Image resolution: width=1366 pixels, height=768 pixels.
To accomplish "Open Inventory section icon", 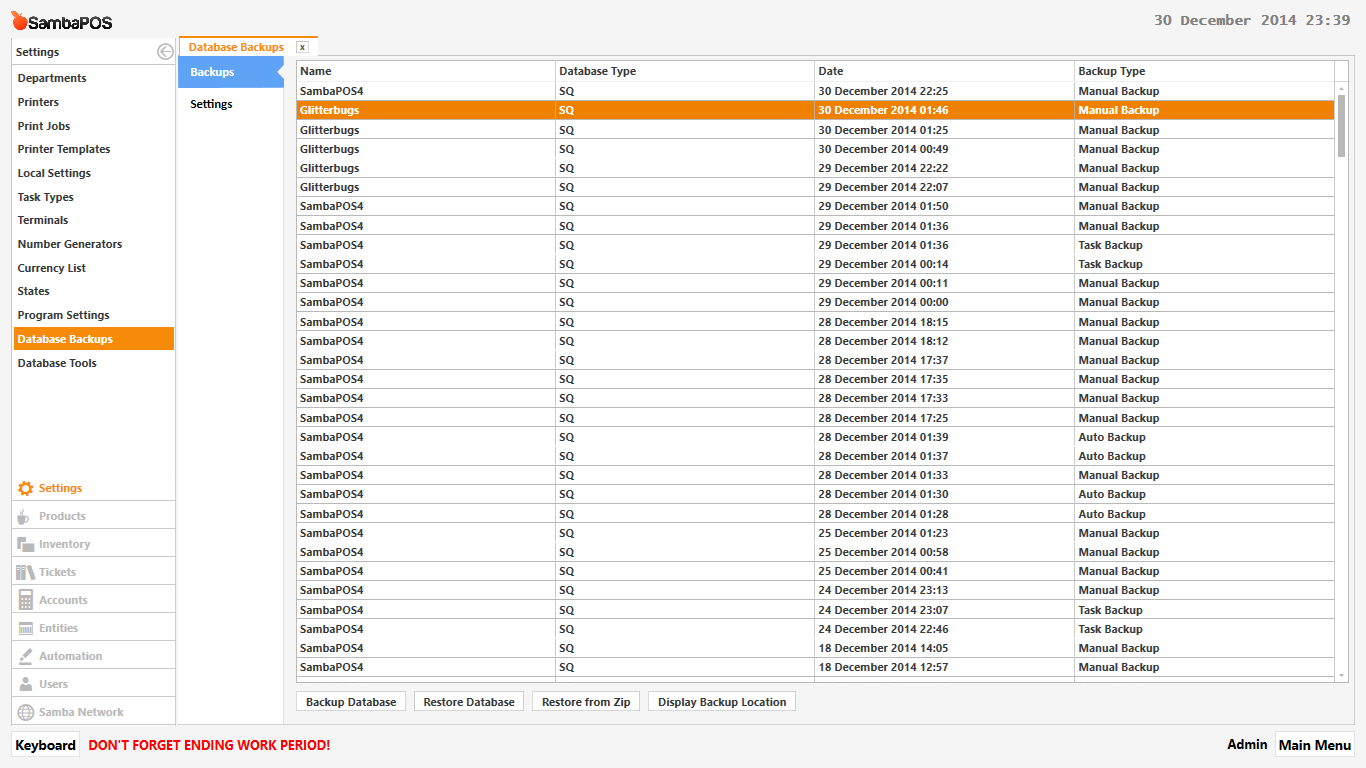I will point(26,545).
